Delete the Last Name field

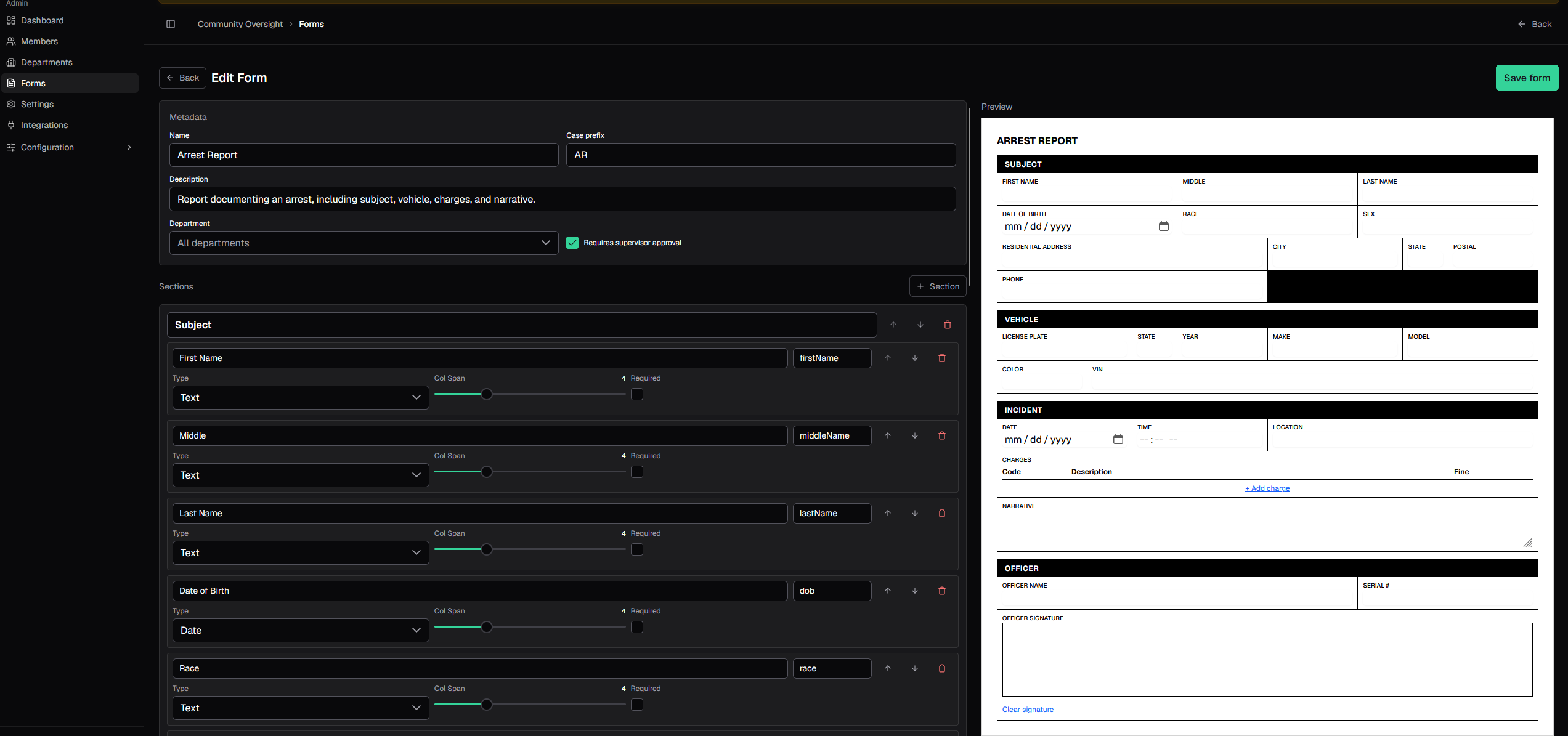(942, 513)
